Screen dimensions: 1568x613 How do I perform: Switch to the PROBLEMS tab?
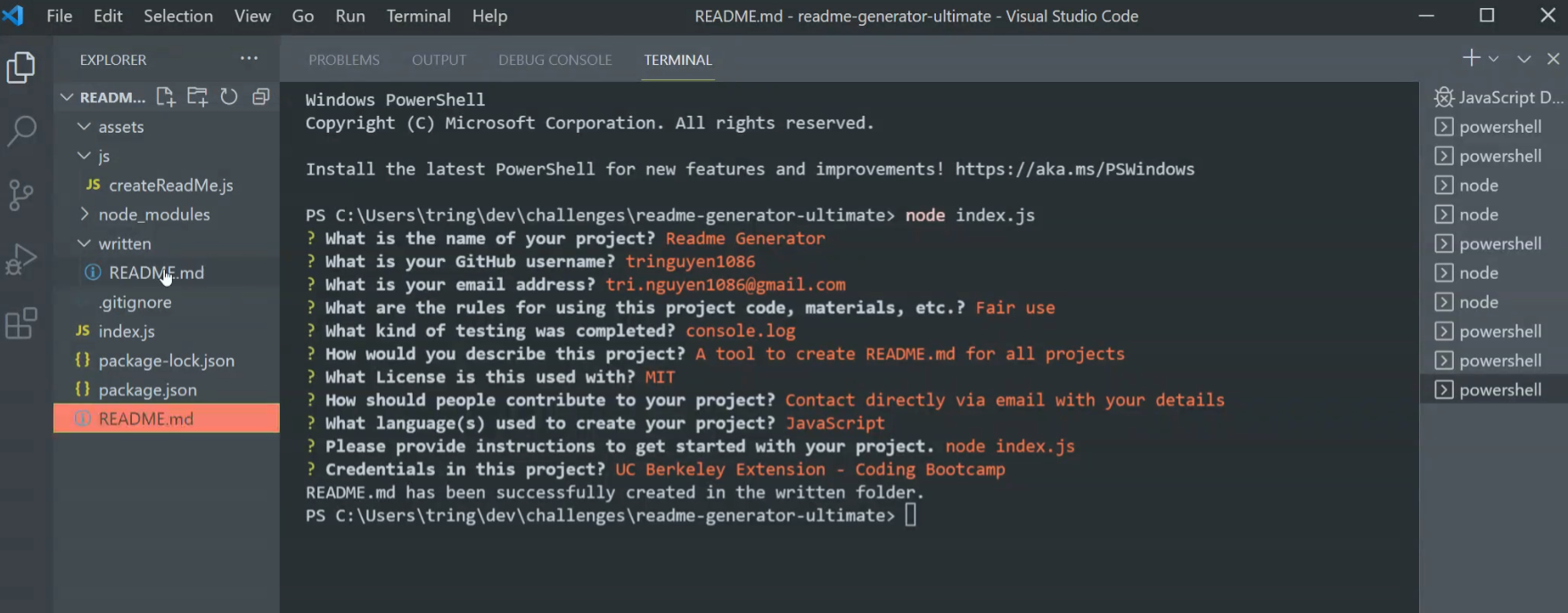344,60
